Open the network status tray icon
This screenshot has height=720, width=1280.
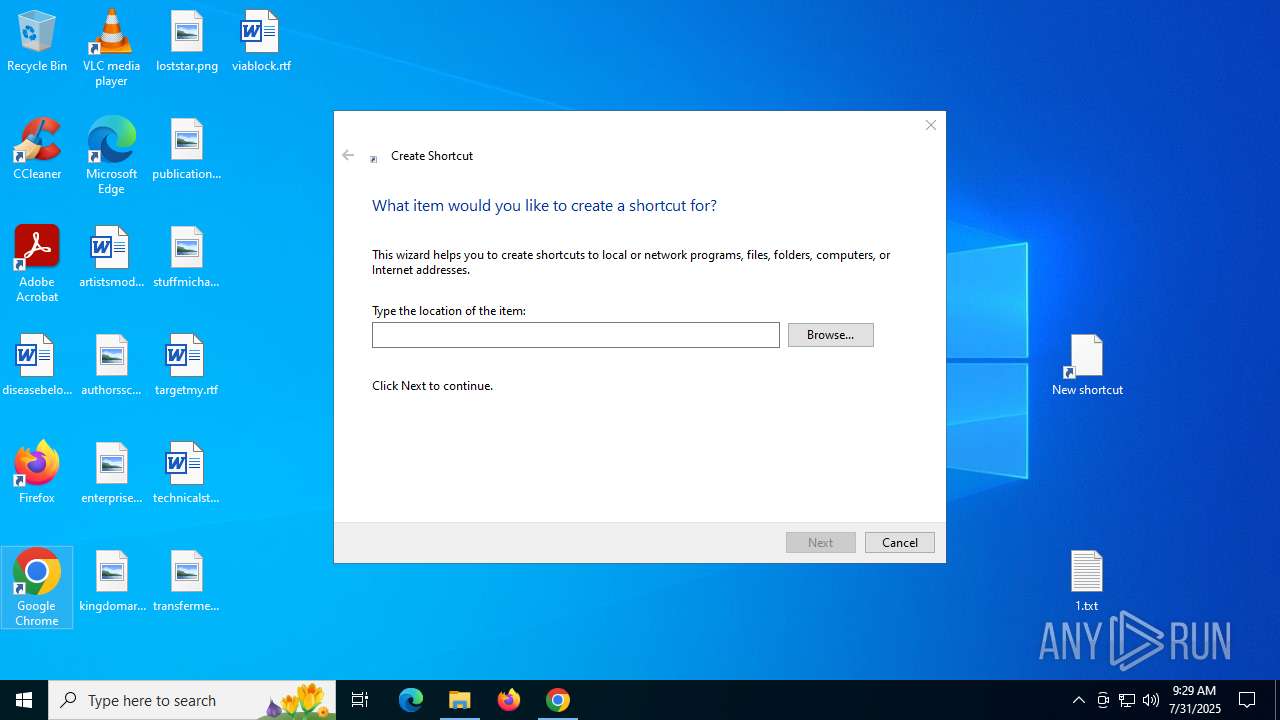[1127, 700]
